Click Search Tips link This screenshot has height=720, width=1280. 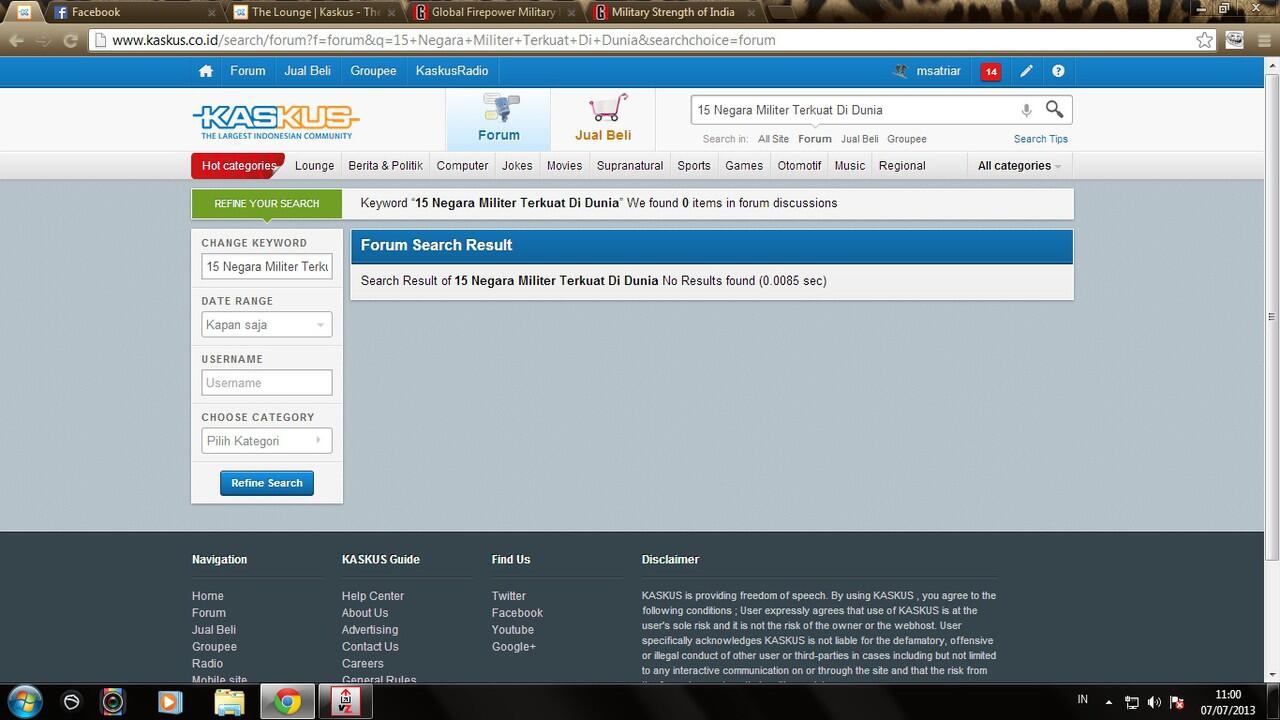(x=1041, y=139)
